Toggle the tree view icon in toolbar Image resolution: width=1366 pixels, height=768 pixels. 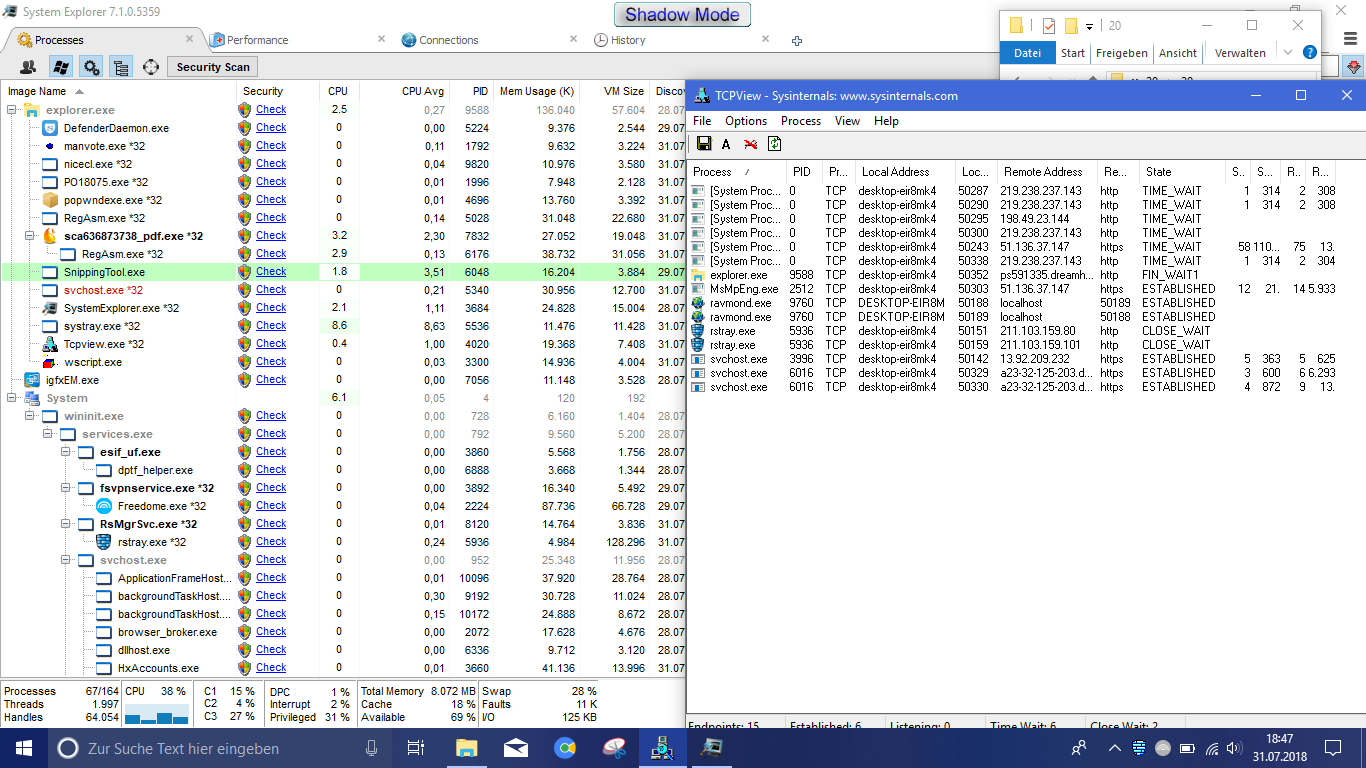point(120,67)
